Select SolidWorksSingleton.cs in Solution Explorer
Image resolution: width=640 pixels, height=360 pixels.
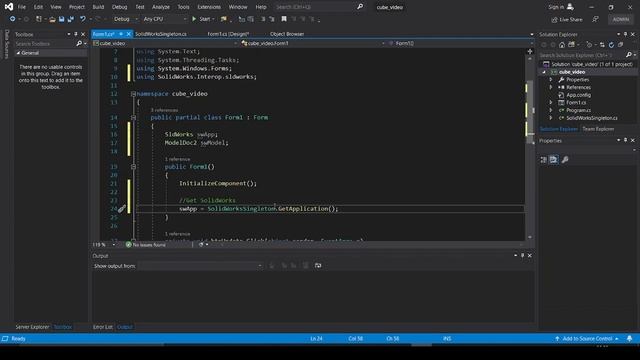click(591, 118)
